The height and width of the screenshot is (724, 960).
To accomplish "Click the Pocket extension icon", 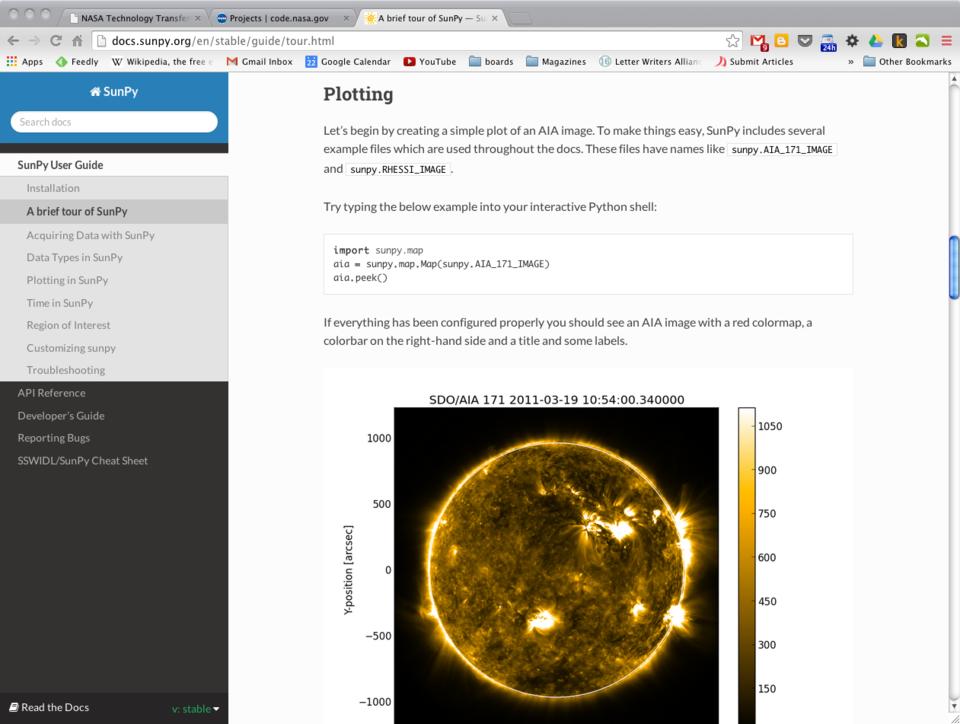I will (x=805, y=41).
